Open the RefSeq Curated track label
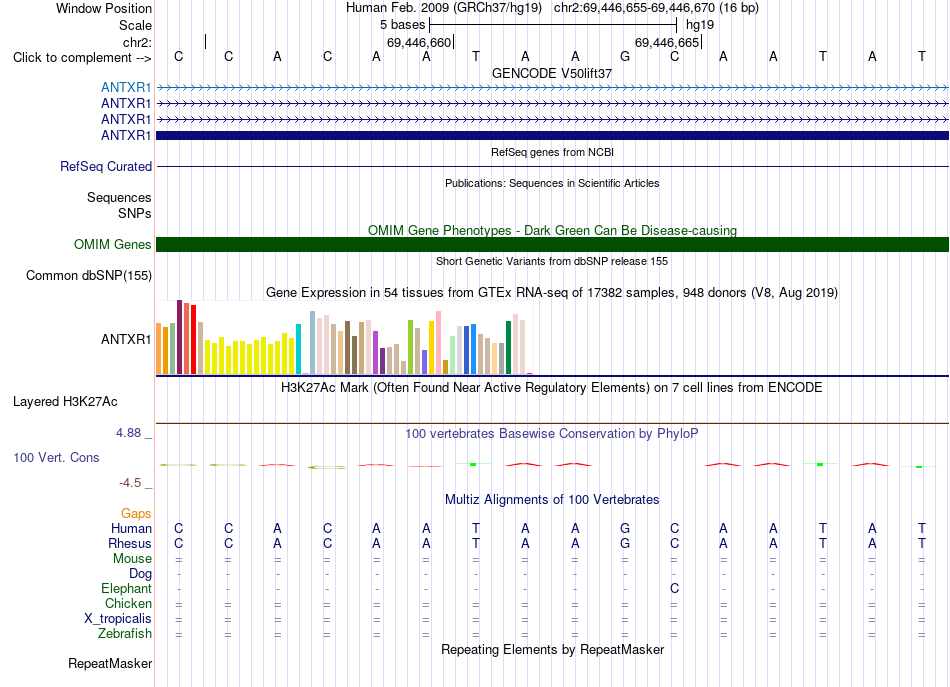950x687 pixels. [x=106, y=166]
